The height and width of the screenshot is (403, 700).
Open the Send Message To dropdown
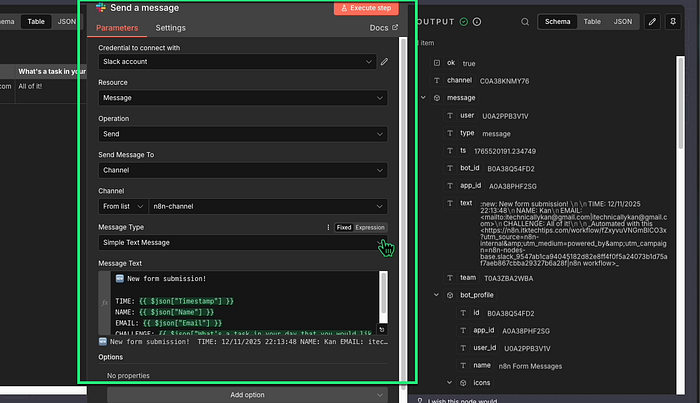(243, 170)
